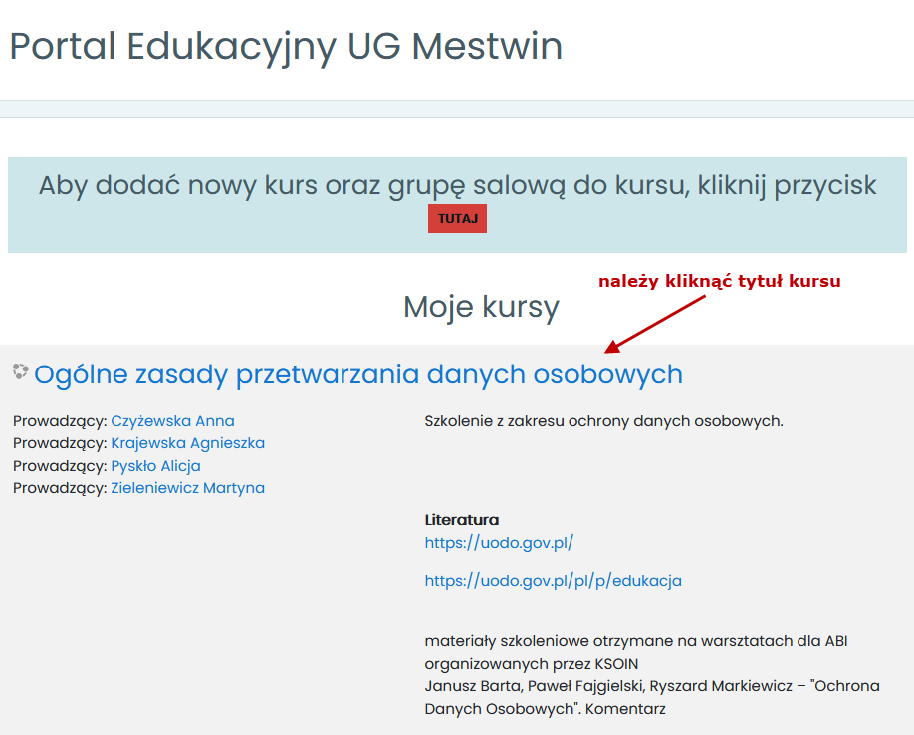The image size is (914, 735).
Task: Click the gray course summary area
Action: (300, 620)
